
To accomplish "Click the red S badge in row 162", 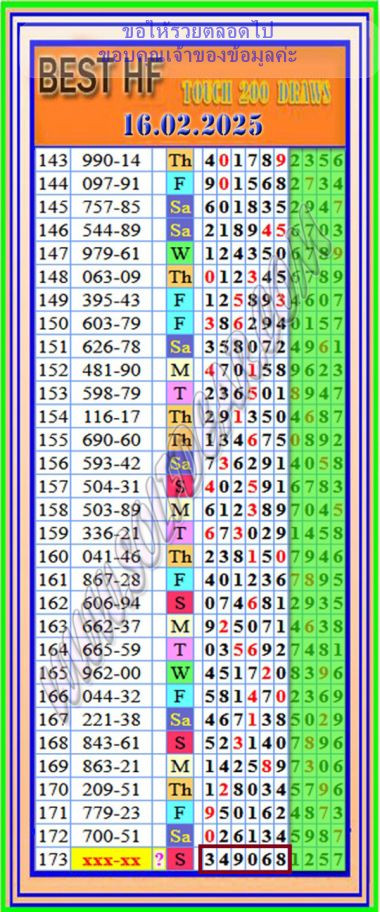I will click(180, 603).
